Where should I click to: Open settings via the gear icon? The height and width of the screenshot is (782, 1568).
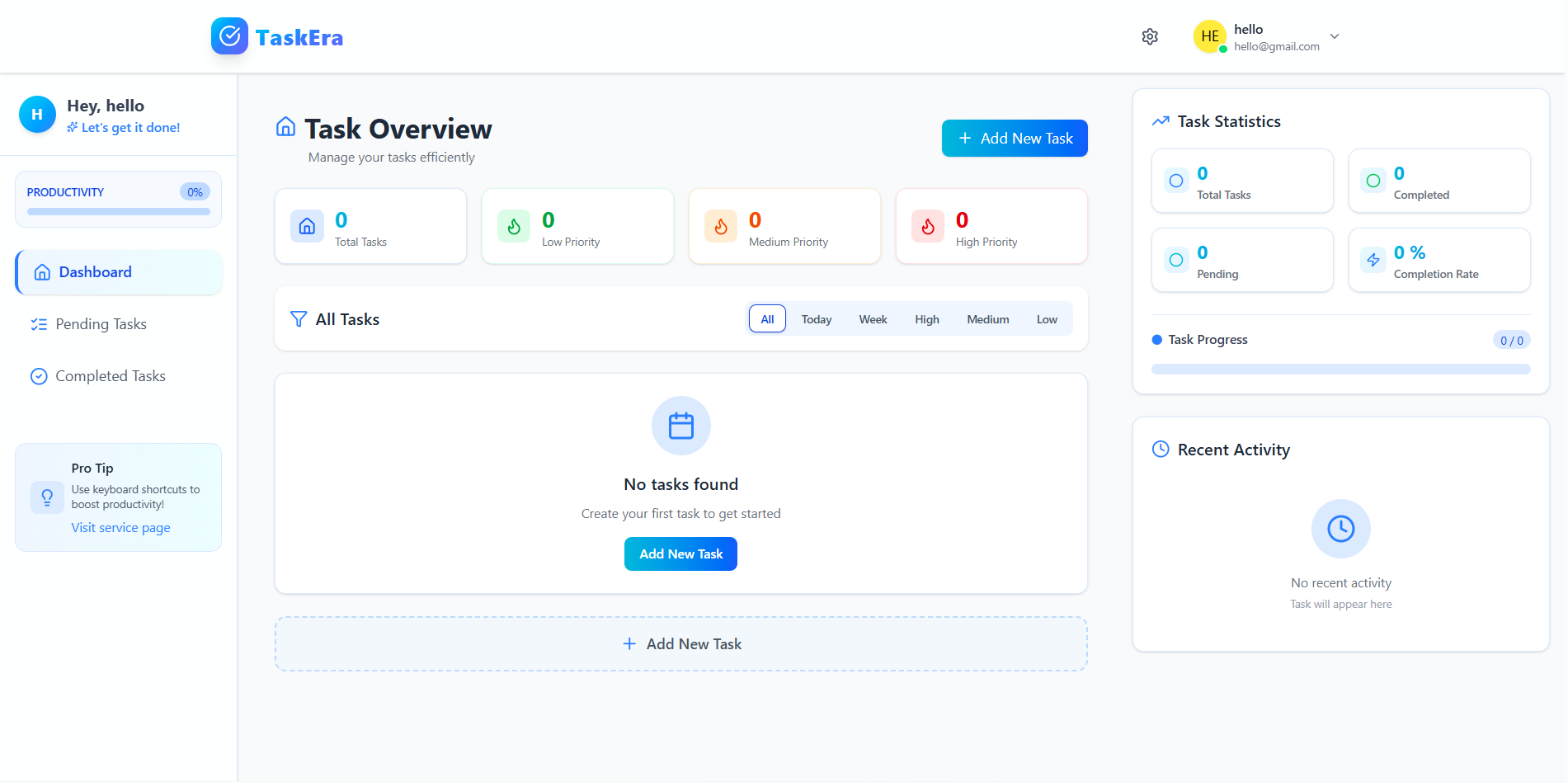(1150, 36)
